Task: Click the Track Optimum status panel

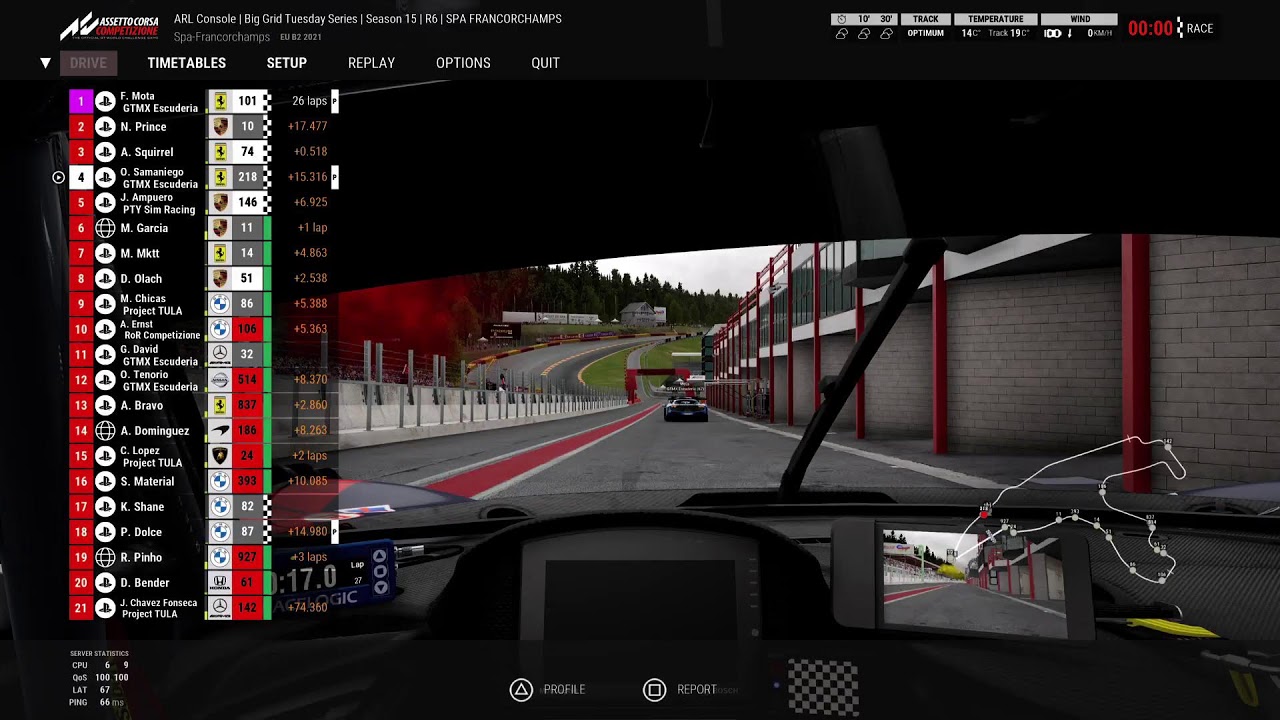Action: click(x=925, y=27)
